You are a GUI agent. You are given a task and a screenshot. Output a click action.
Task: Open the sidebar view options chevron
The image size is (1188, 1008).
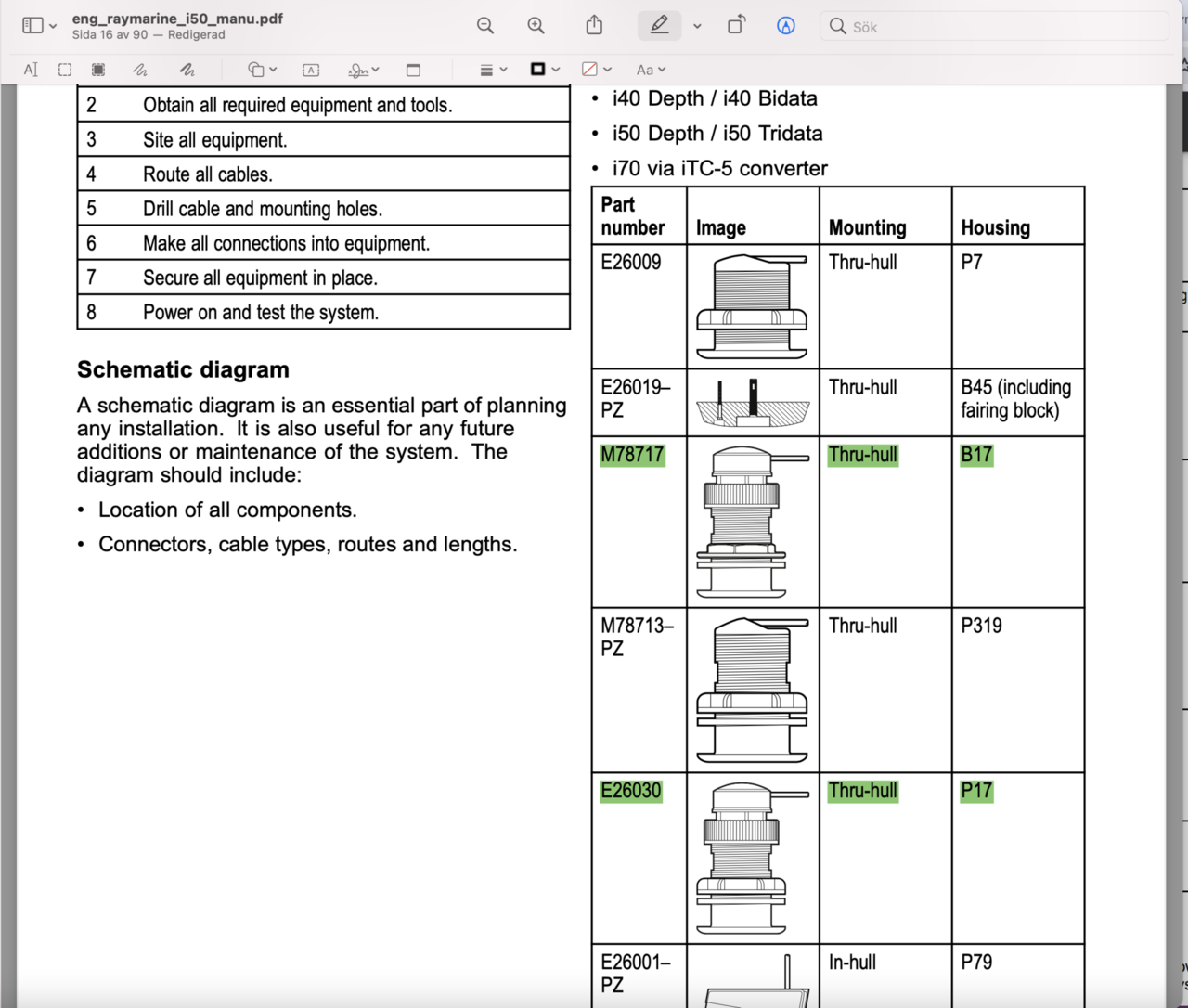tap(53, 26)
